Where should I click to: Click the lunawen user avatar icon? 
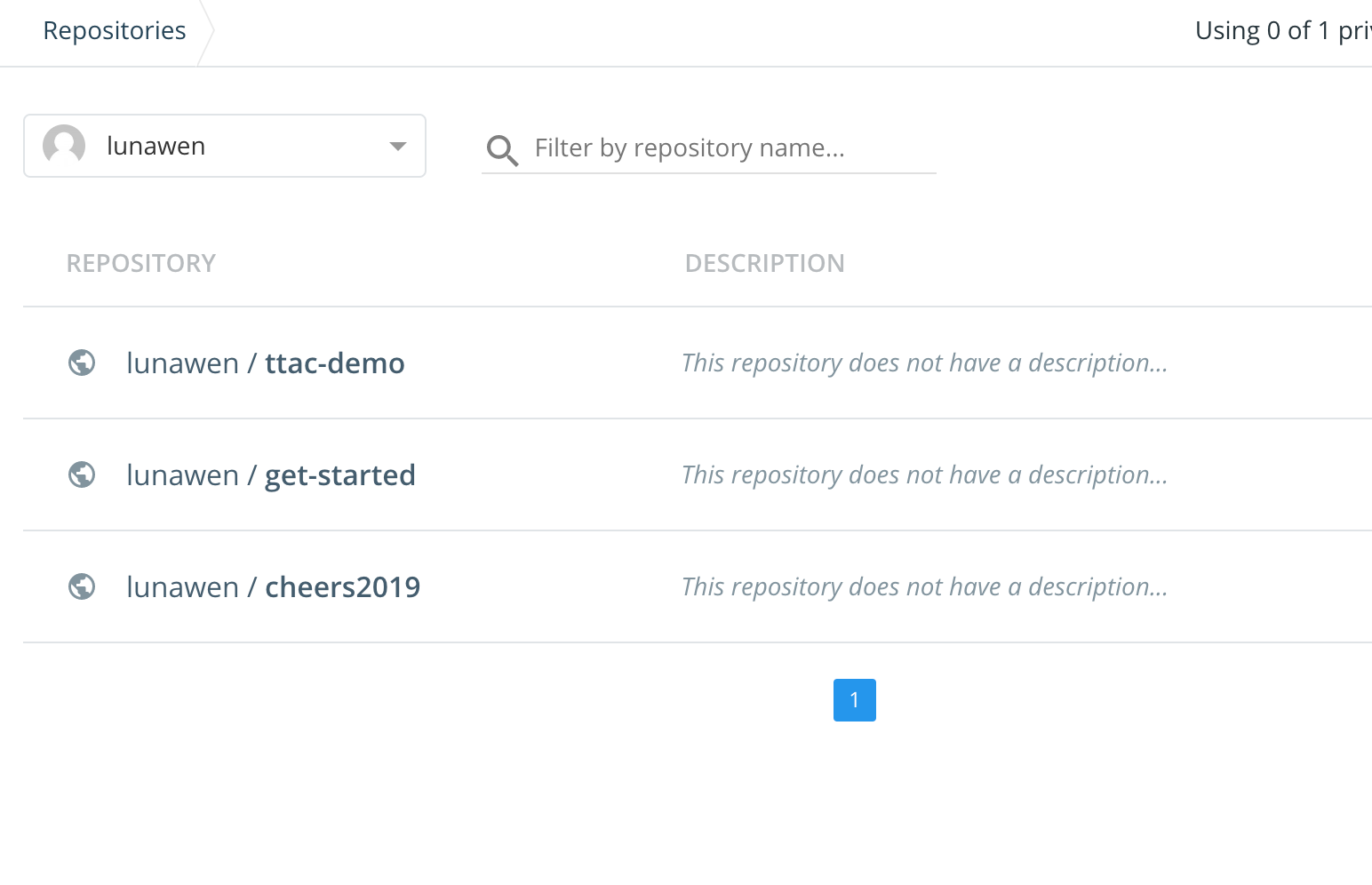(64, 146)
